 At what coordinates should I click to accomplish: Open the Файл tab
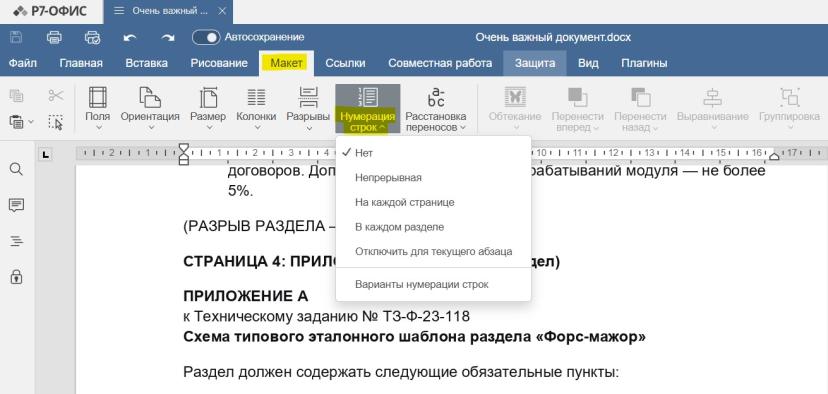[23, 63]
